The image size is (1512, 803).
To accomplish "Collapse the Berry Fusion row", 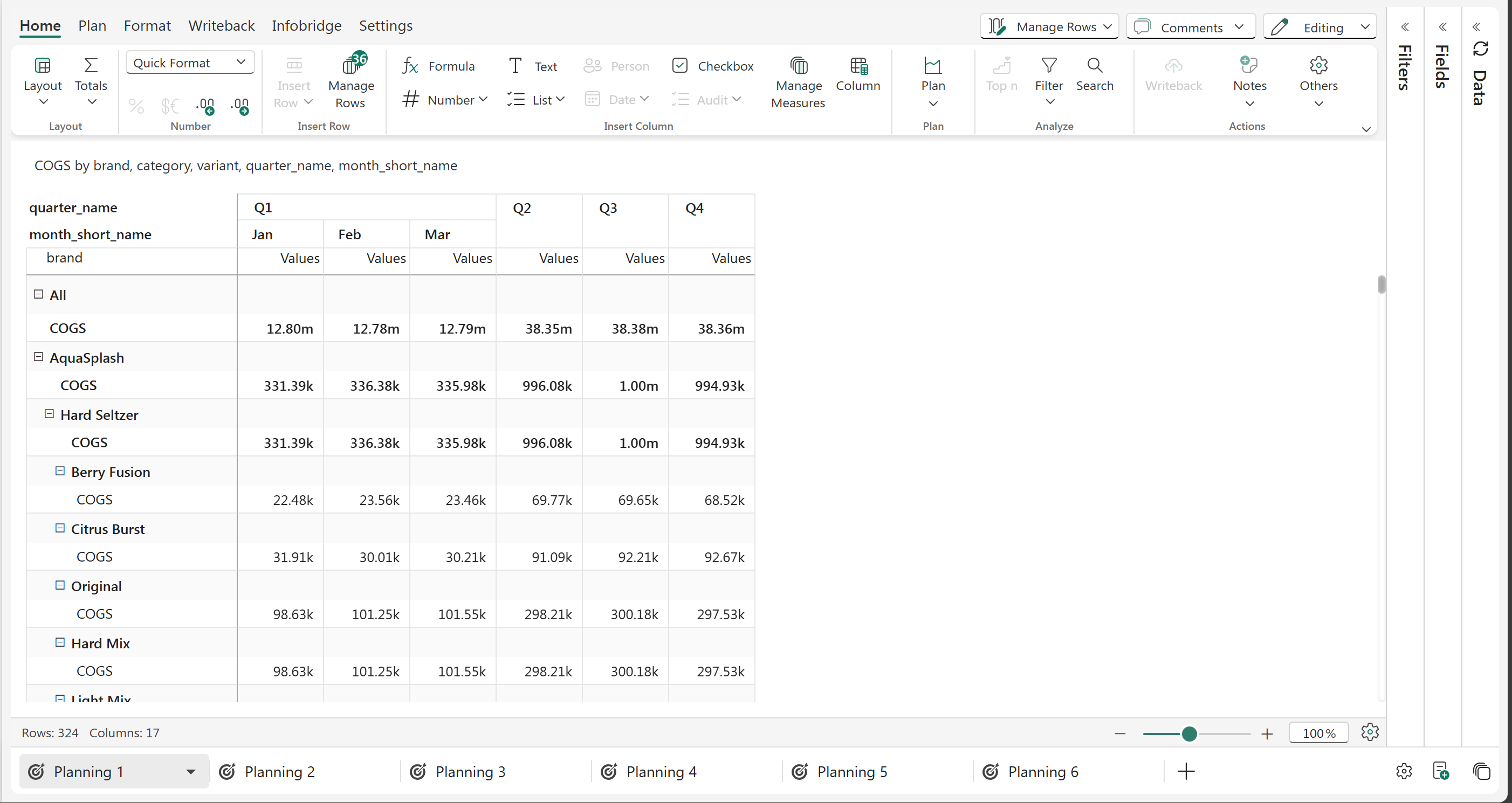I will (60, 471).
